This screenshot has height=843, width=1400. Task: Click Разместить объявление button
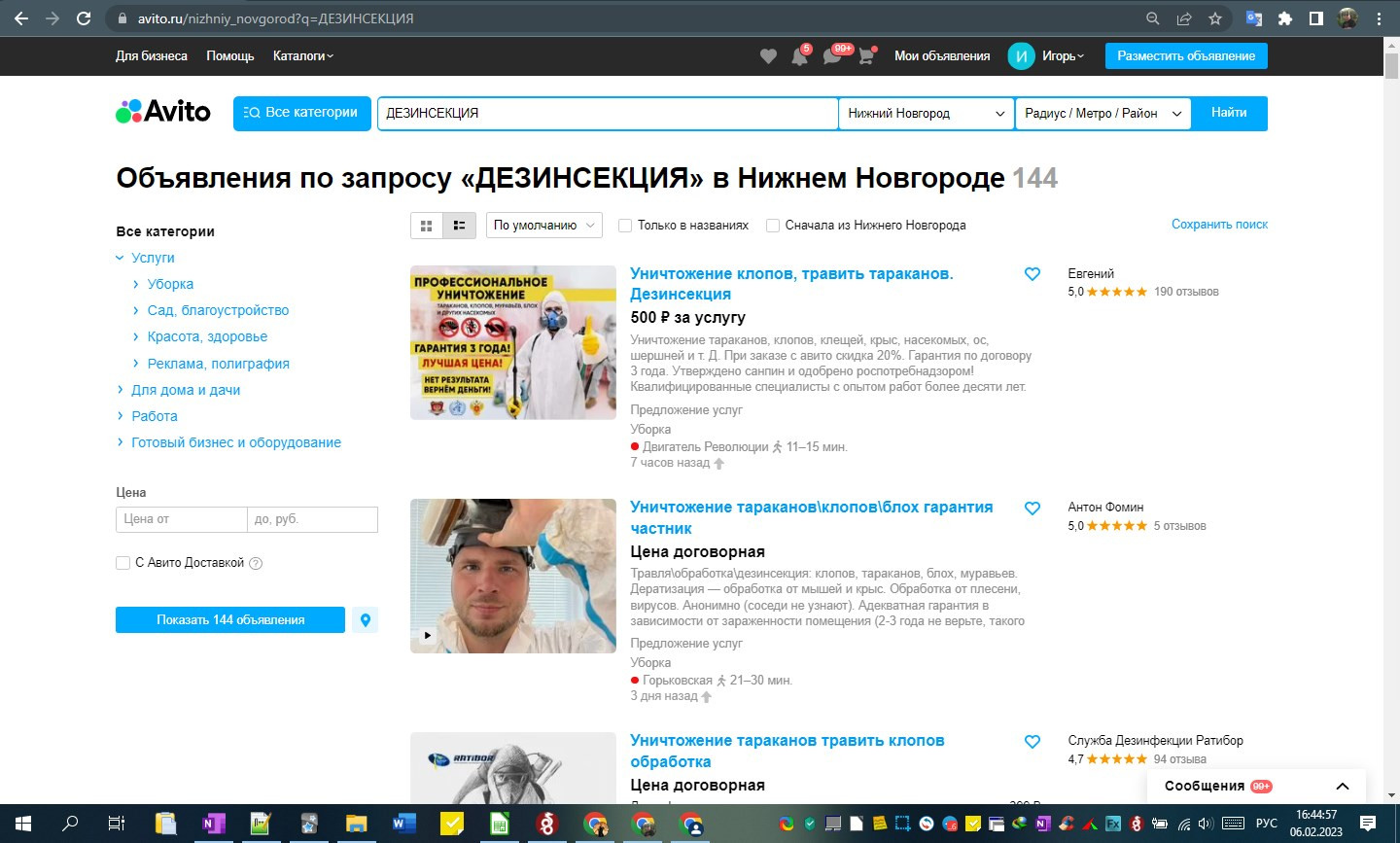[1186, 56]
